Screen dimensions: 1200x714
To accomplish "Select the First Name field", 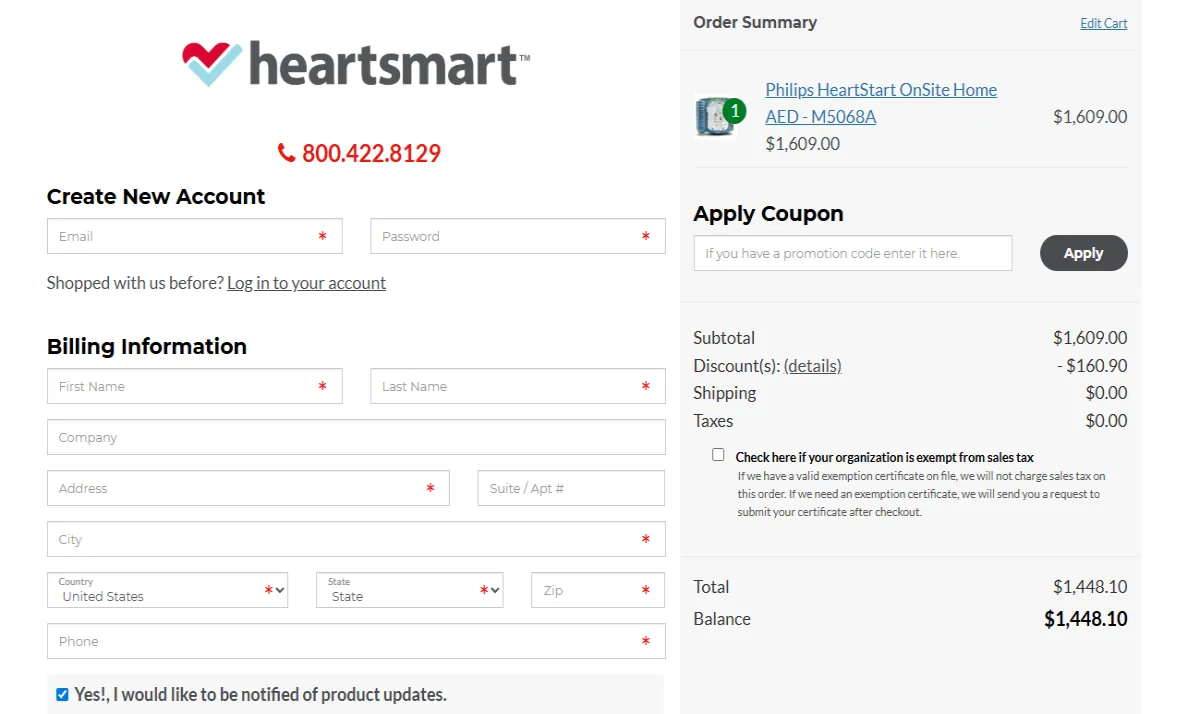I will (x=194, y=386).
